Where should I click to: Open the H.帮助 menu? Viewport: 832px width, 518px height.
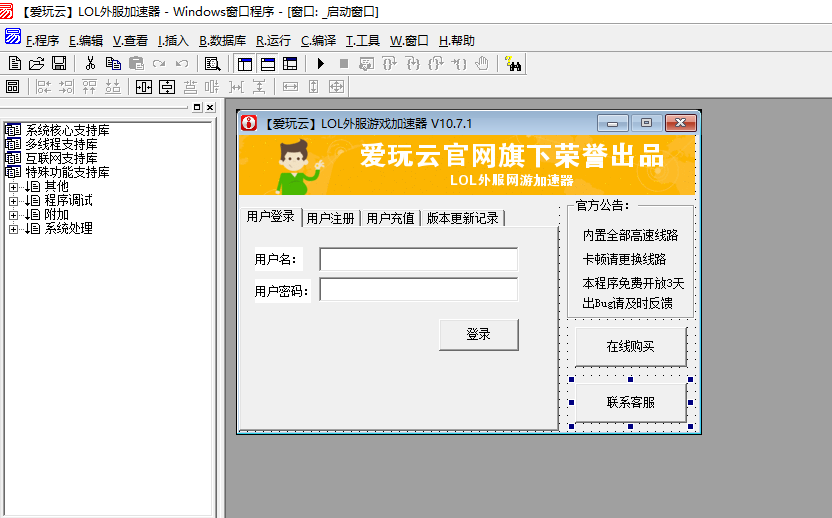click(457, 41)
